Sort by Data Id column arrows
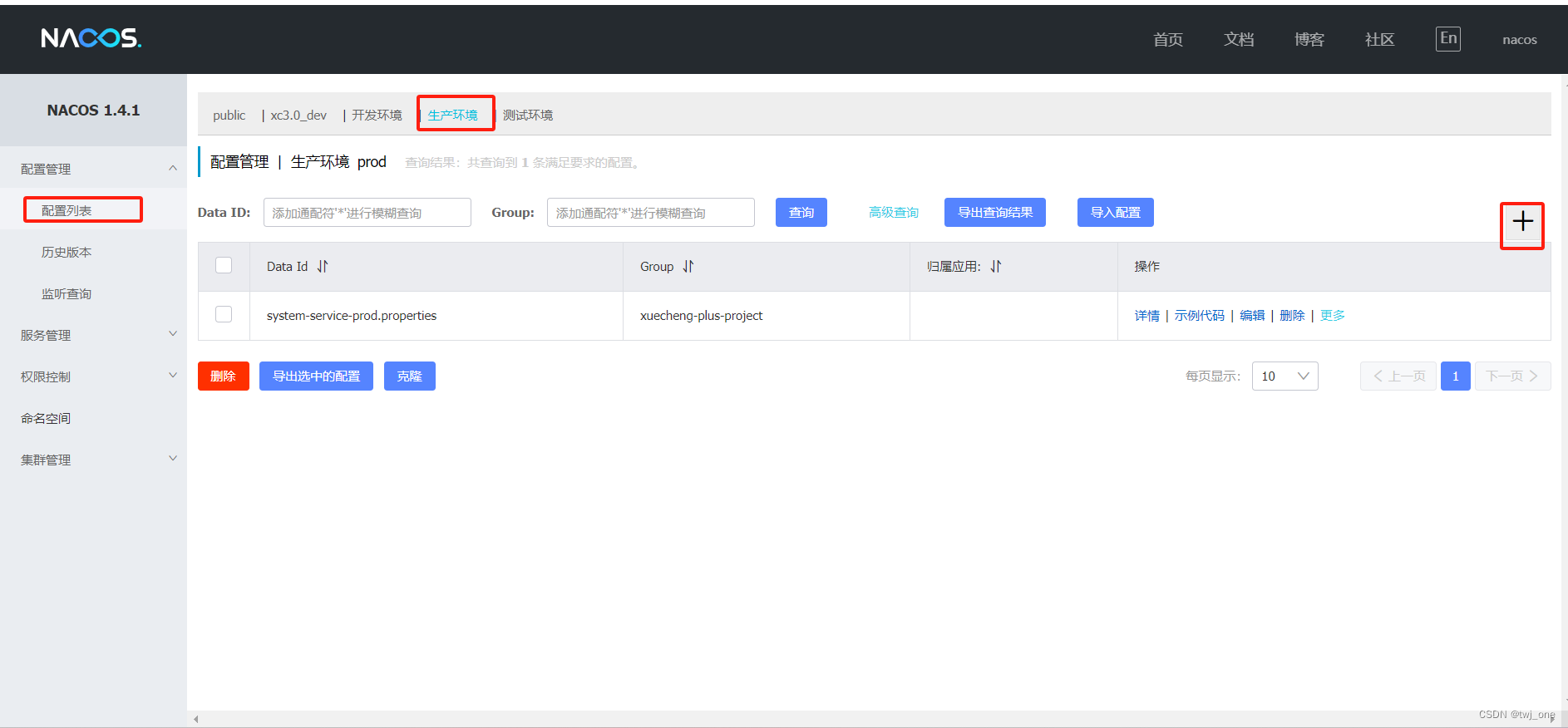Screen dimensions: 1568x728 [x=323, y=267]
